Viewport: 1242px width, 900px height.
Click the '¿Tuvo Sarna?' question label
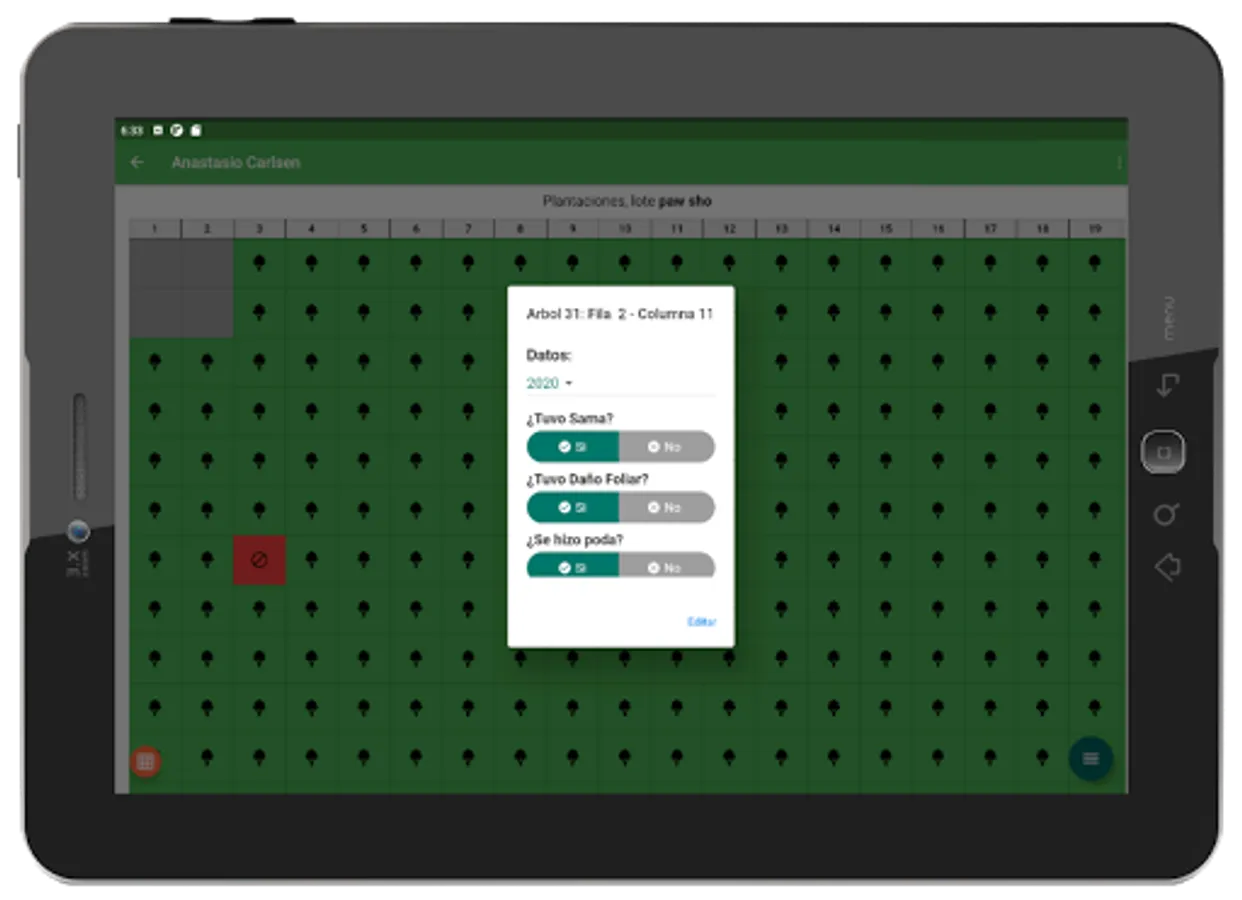pyautogui.click(x=570, y=419)
